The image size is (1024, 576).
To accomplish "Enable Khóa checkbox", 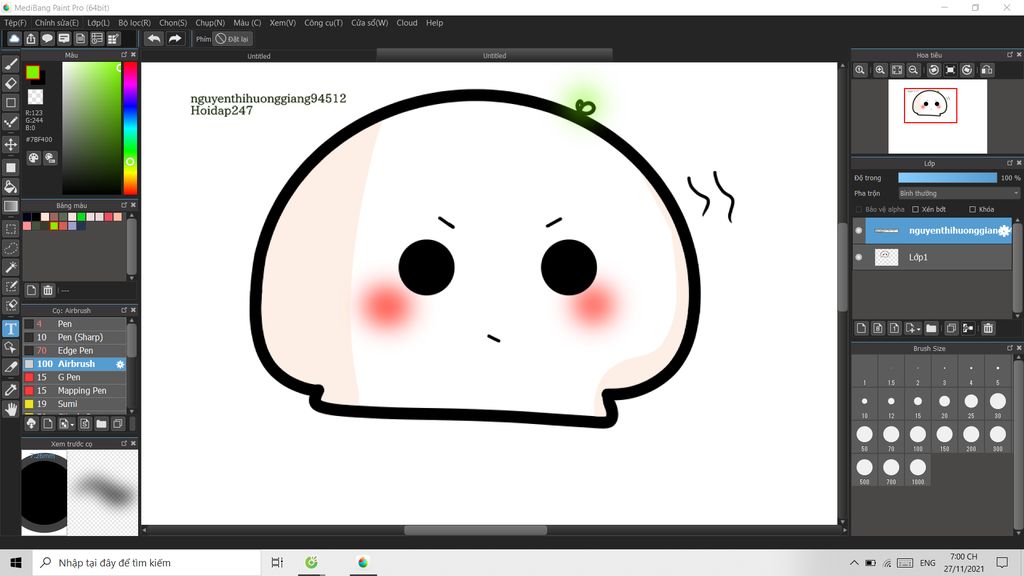I will [972, 210].
